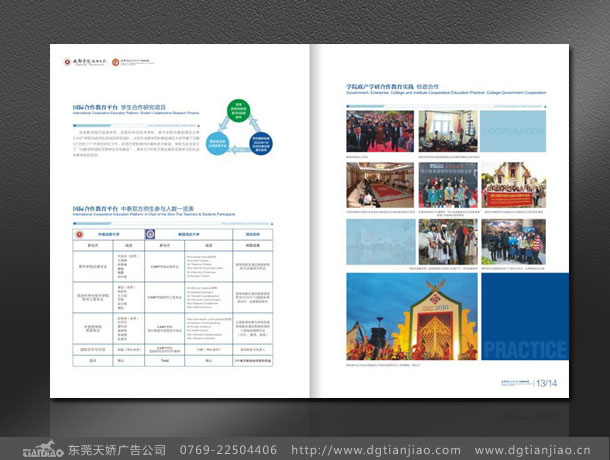Click the dark blue circle in the cycle diagram
Screen dimensions: 610x460
point(263,144)
